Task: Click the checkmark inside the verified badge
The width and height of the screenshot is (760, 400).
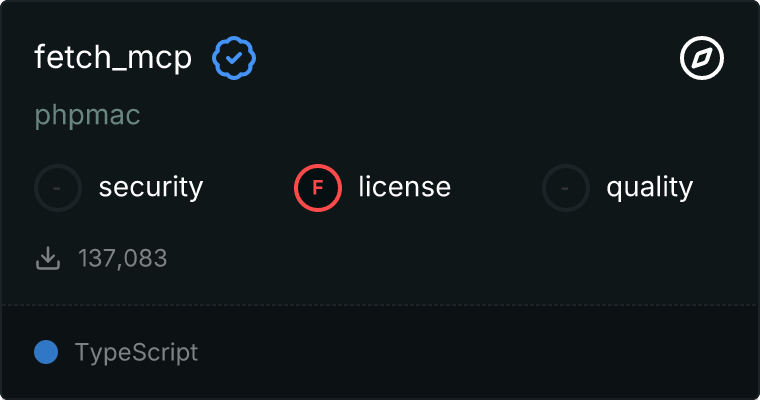Action: 234,59
